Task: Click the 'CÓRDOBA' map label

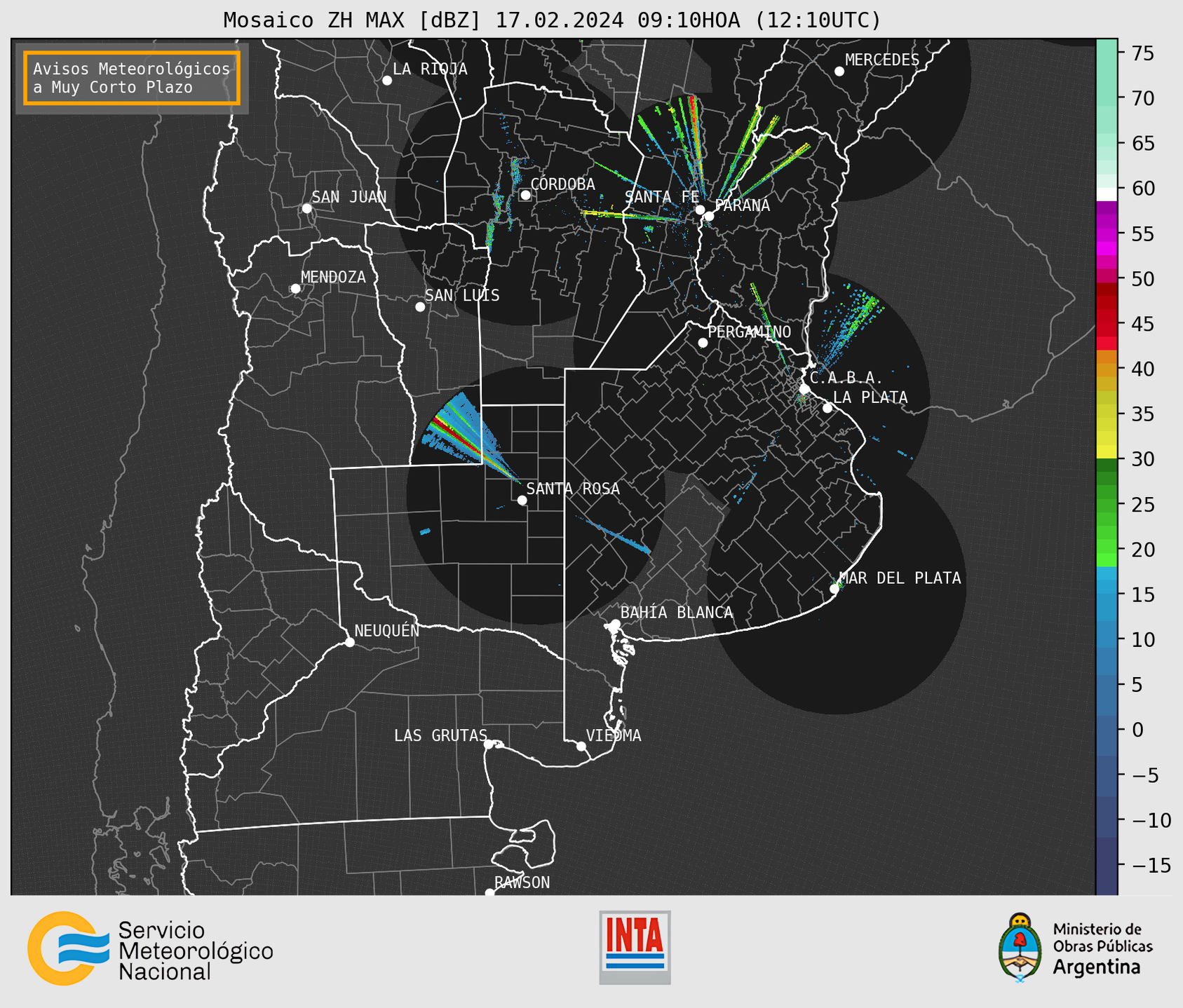Action: (562, 184)
